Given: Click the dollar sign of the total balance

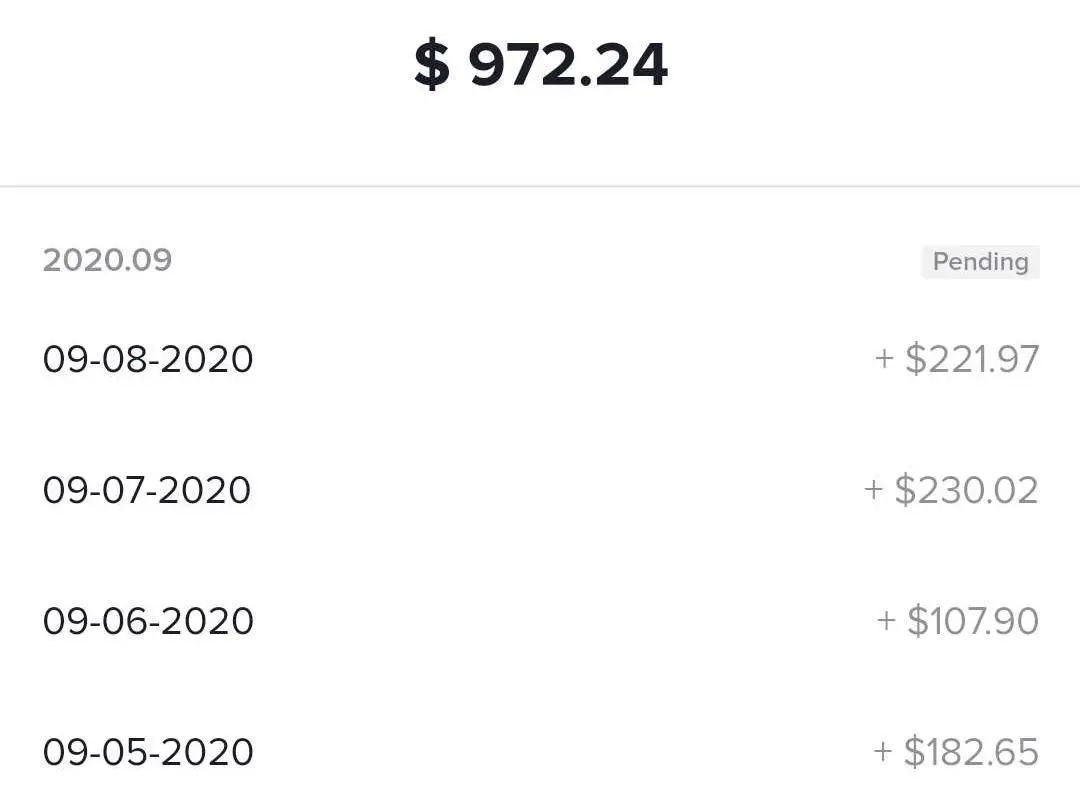Looking at the screenshot, I should (x=432, y=66).
